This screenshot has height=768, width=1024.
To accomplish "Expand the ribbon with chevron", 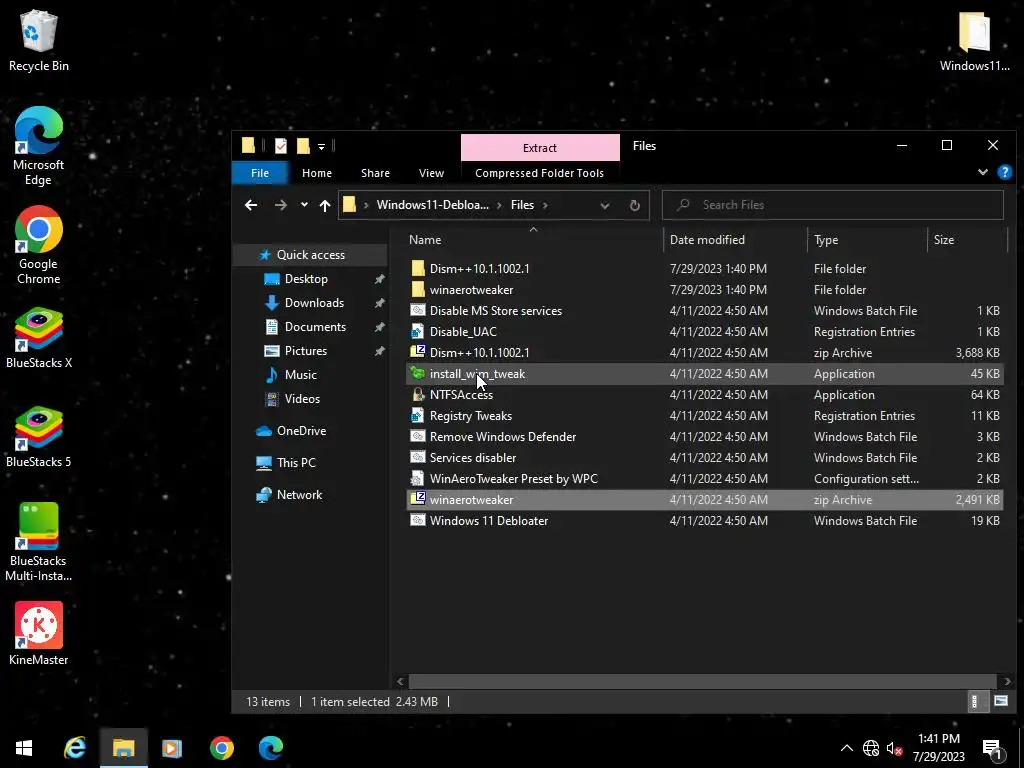I will tap(982, 172).
